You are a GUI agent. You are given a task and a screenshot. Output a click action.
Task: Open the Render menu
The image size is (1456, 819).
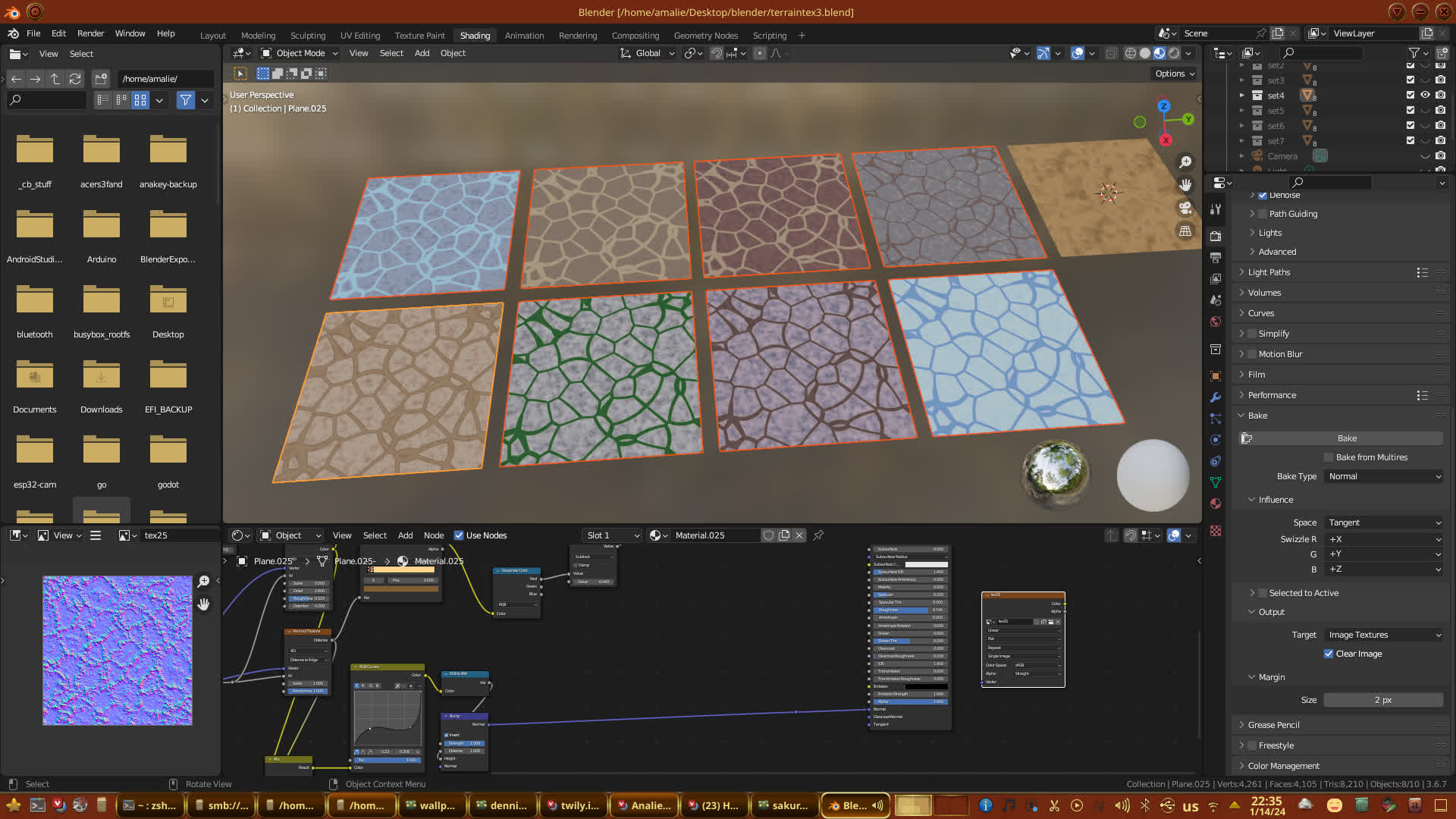point(90,33)
